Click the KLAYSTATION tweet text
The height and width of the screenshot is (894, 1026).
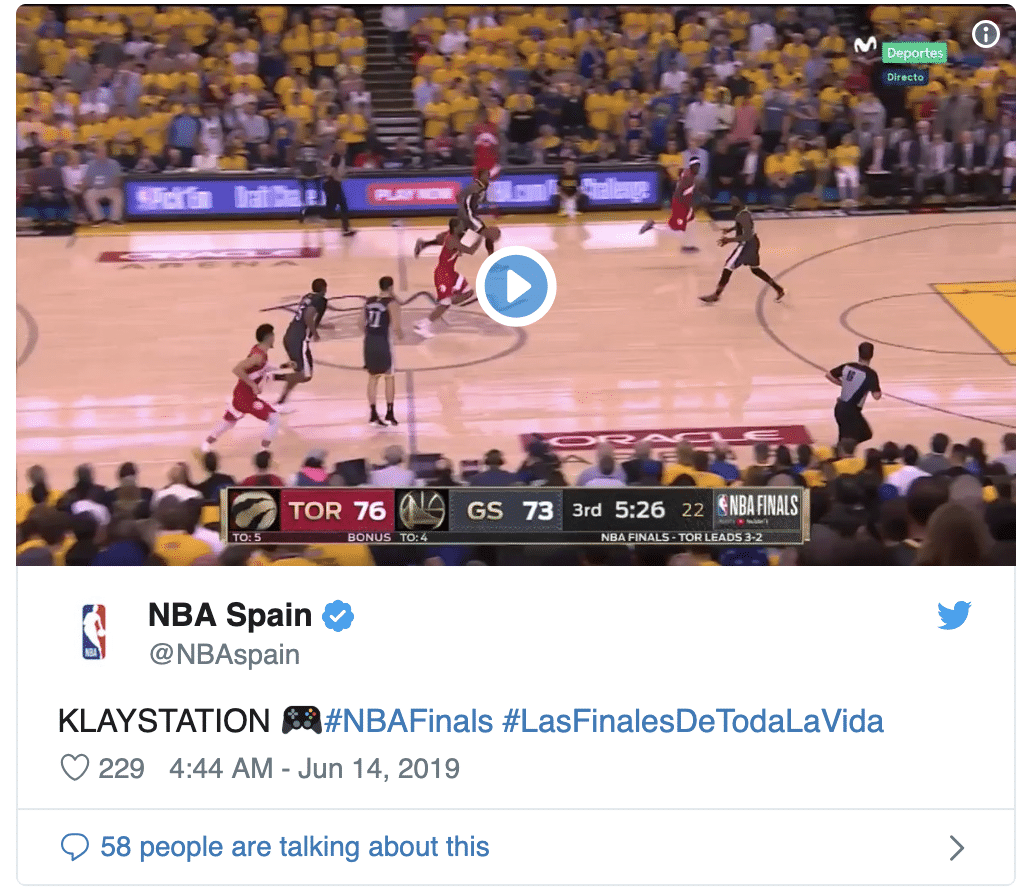pos(164,721)
